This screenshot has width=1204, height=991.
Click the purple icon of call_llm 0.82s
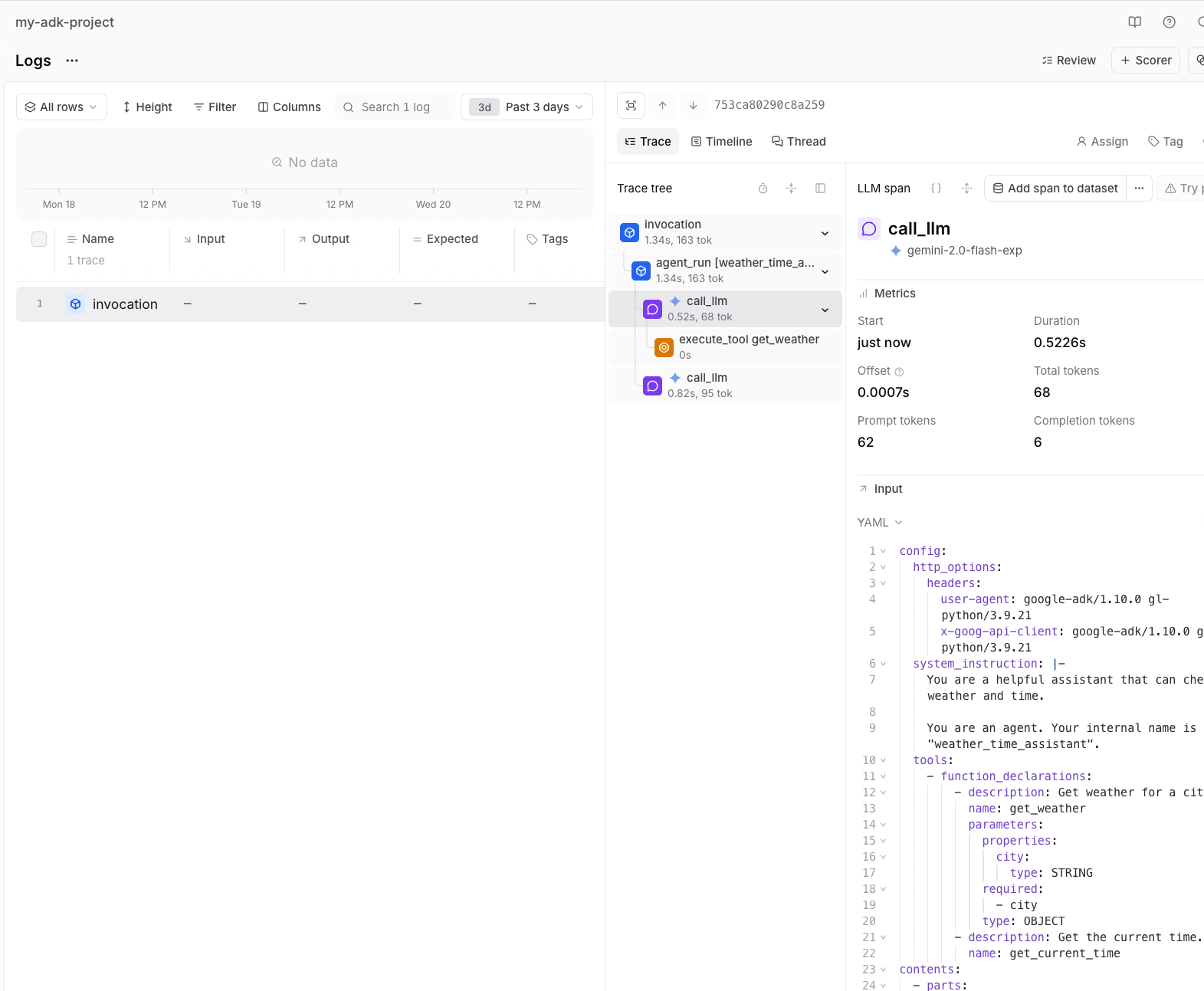(652, 386)
